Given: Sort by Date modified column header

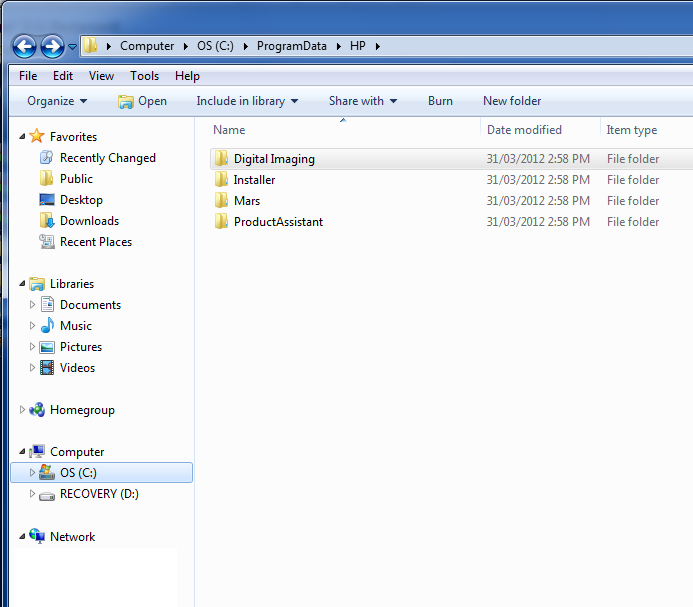Looking at the screenshot, I should pyautogui.click(x=524, y=130).
